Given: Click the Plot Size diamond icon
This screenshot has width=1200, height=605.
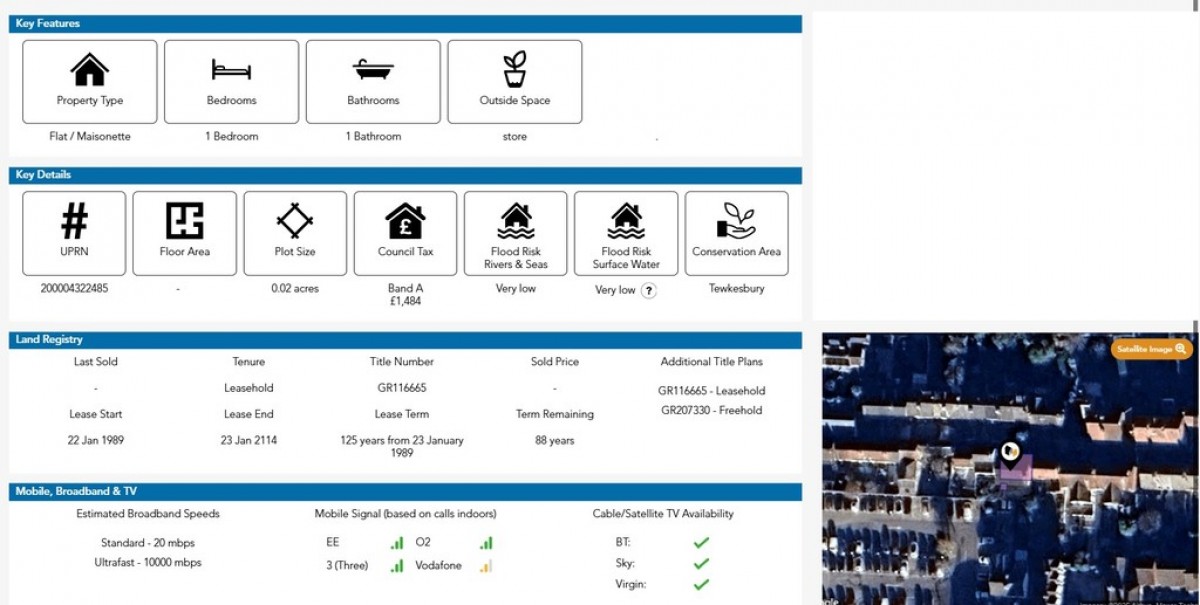Looking at the screenshot, I should (x=295, y=221).
